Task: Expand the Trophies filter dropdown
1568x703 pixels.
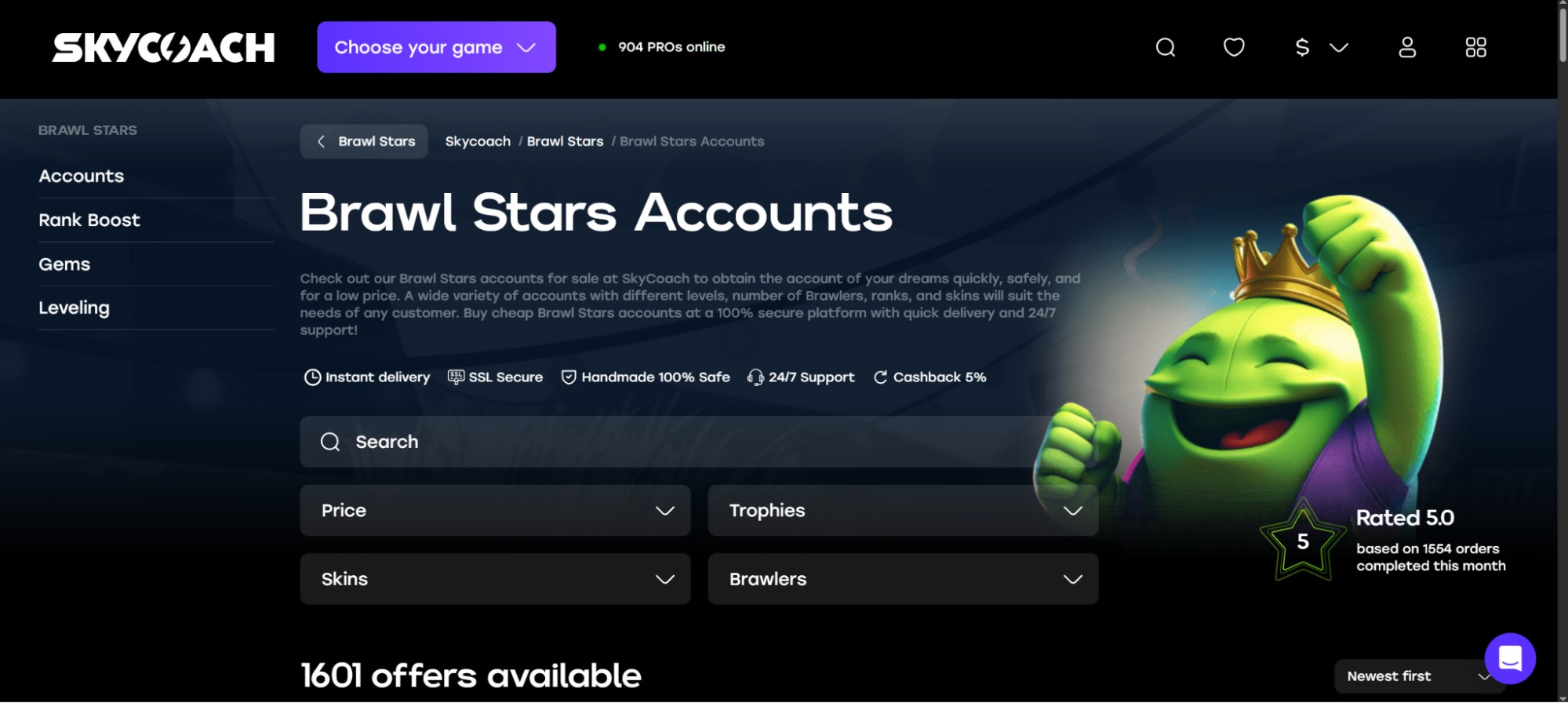Action: point(903,511)
